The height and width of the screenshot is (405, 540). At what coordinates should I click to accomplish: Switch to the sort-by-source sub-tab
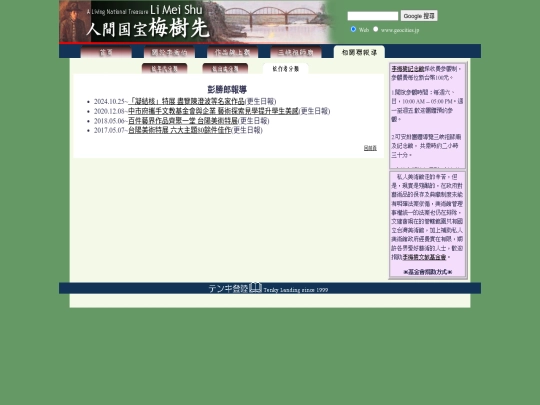coord(225,69)
